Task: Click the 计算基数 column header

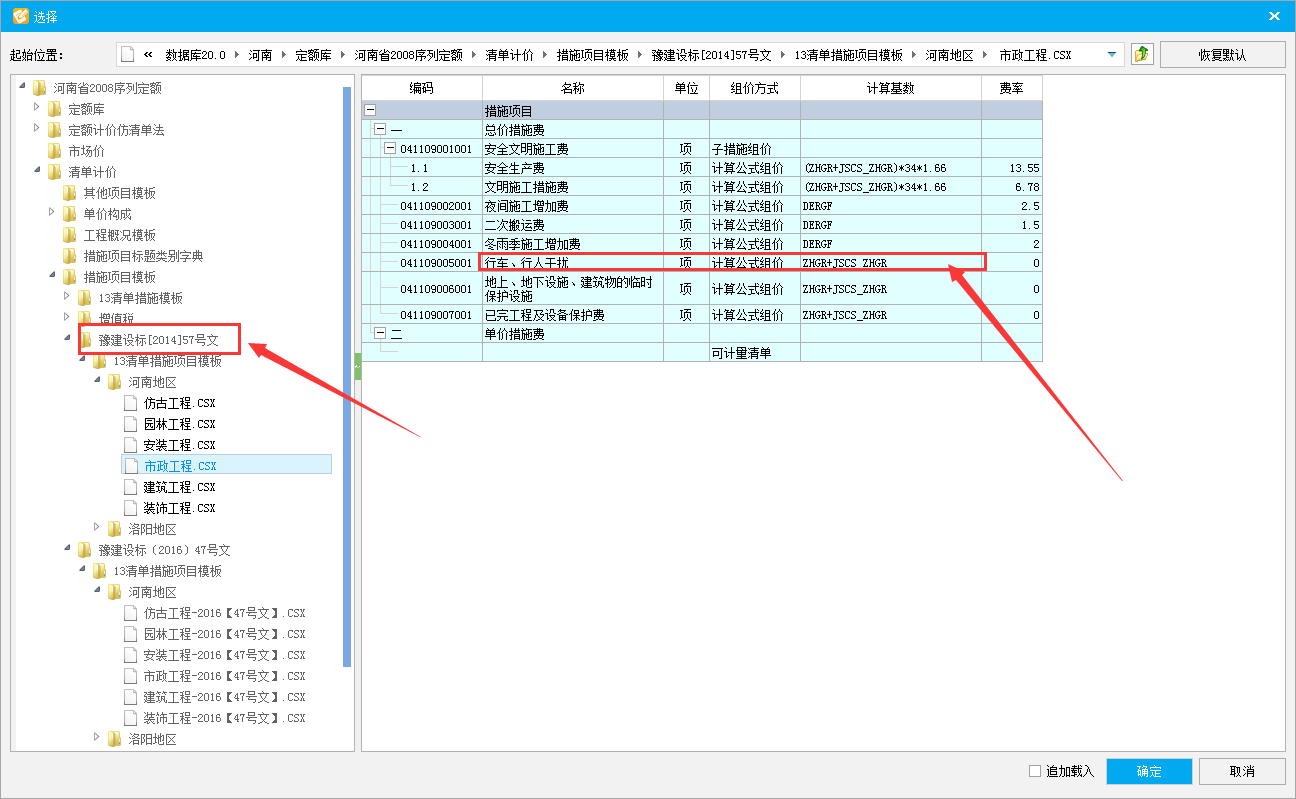Action: pyautogui.click(x=890, y=88)
